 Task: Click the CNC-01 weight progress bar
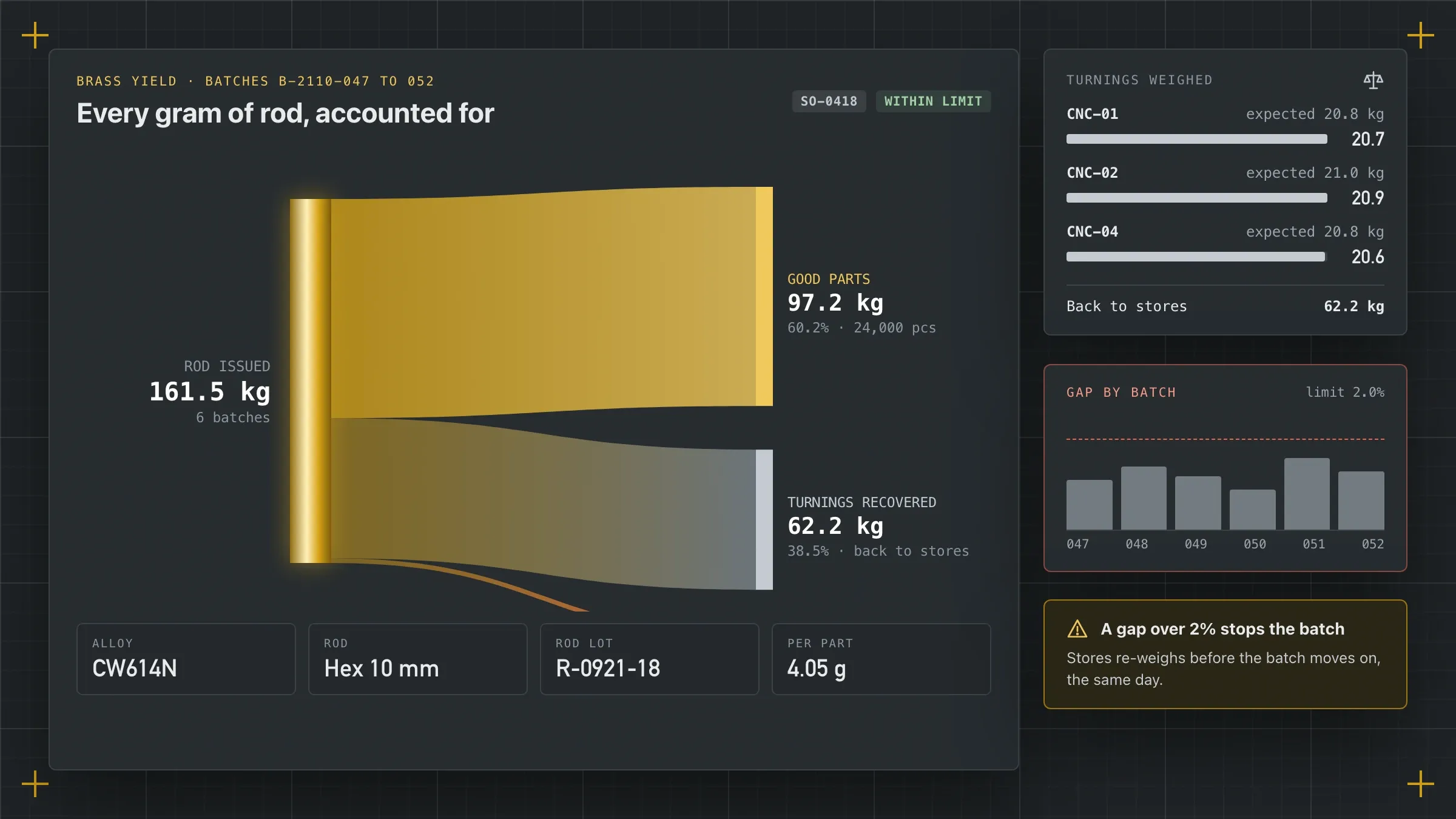(x=1197, y=140)
